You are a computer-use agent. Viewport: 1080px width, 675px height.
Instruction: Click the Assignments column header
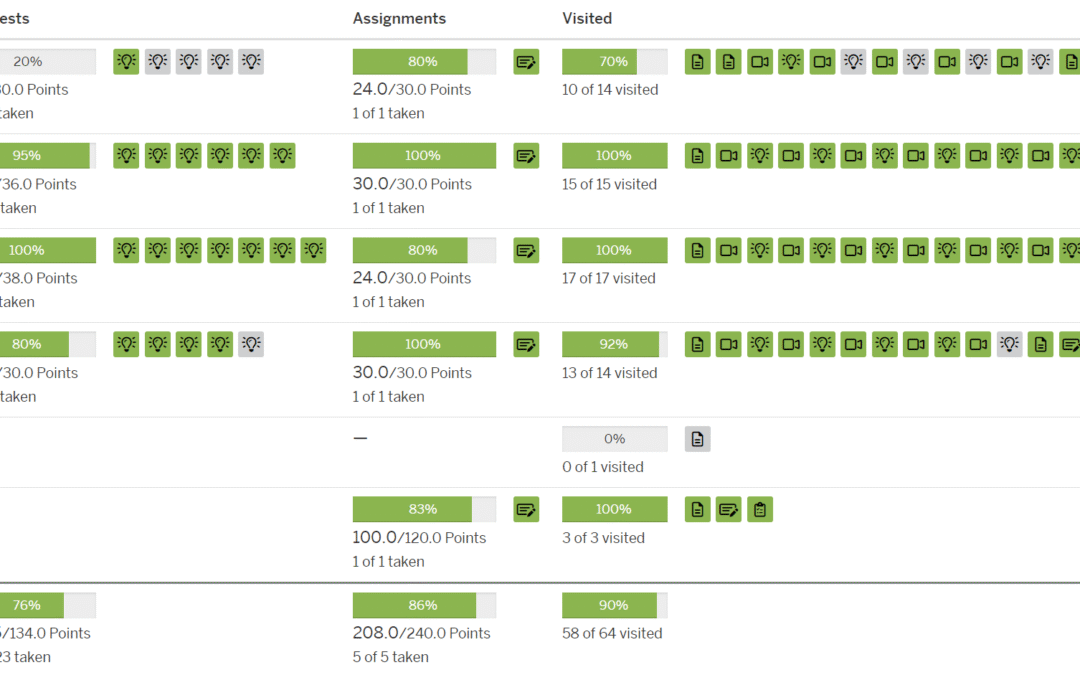(399, 18)
